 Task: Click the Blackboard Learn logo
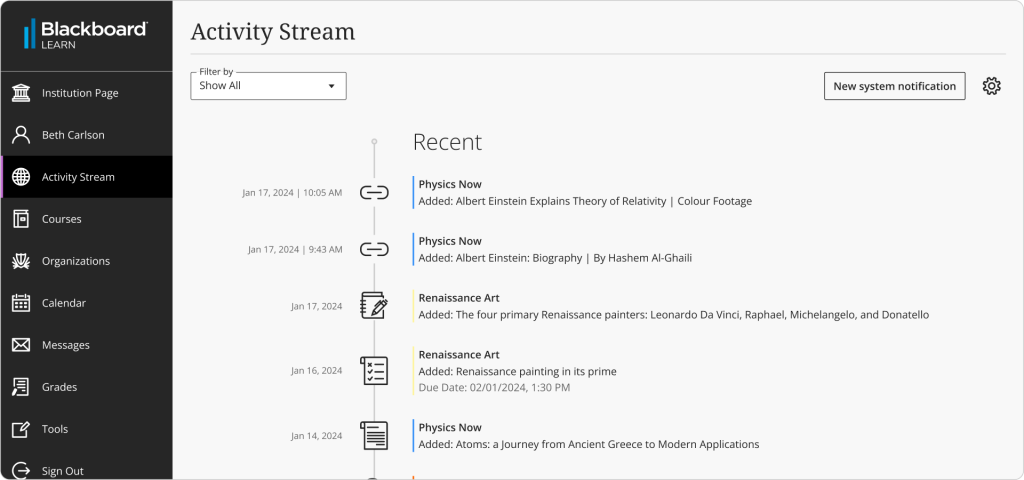click(85, 34)
